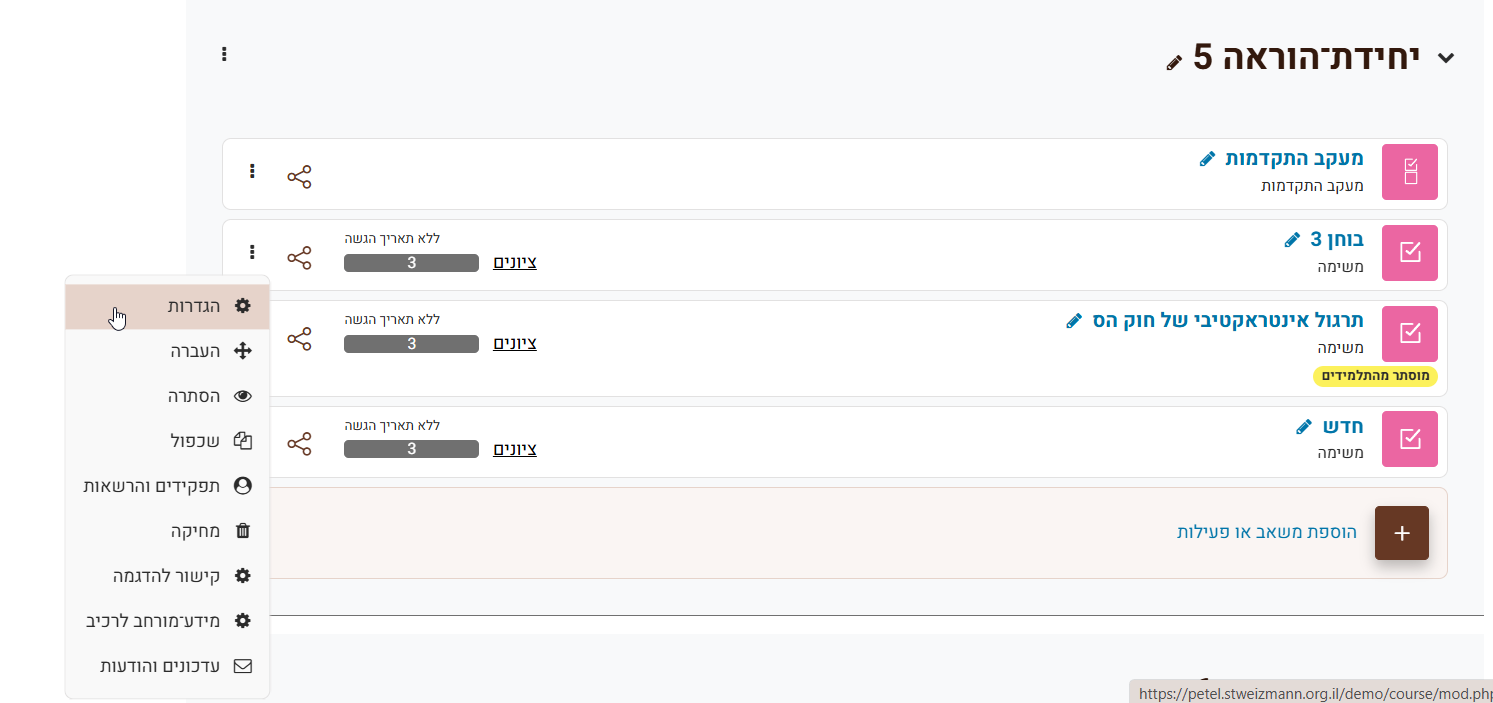Screen dimensions: 1493x703
Task: Click the pink מעקב התקדמות activity icon
Action: point(1409,172)
